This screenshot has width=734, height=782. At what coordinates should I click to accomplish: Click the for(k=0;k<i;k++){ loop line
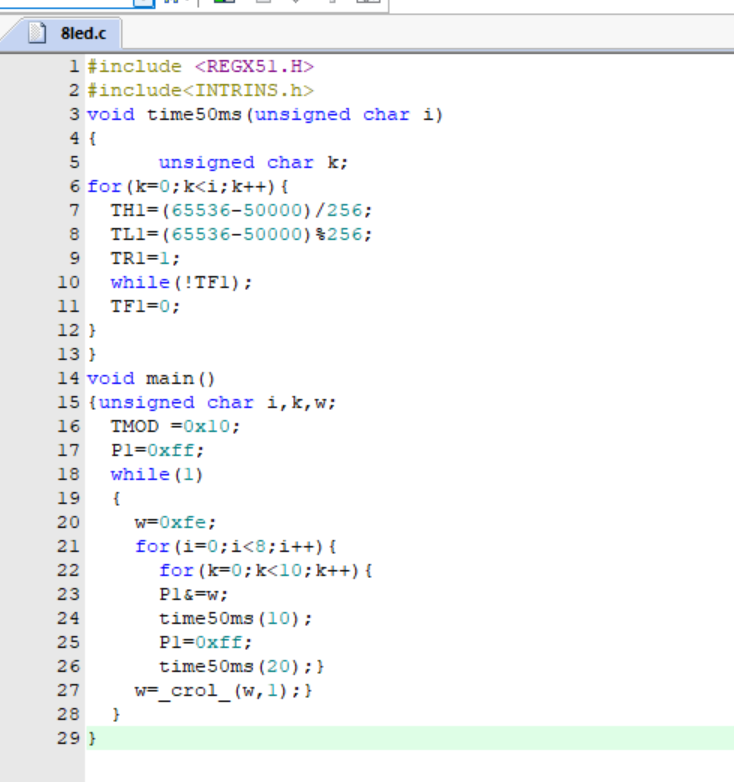187,186
